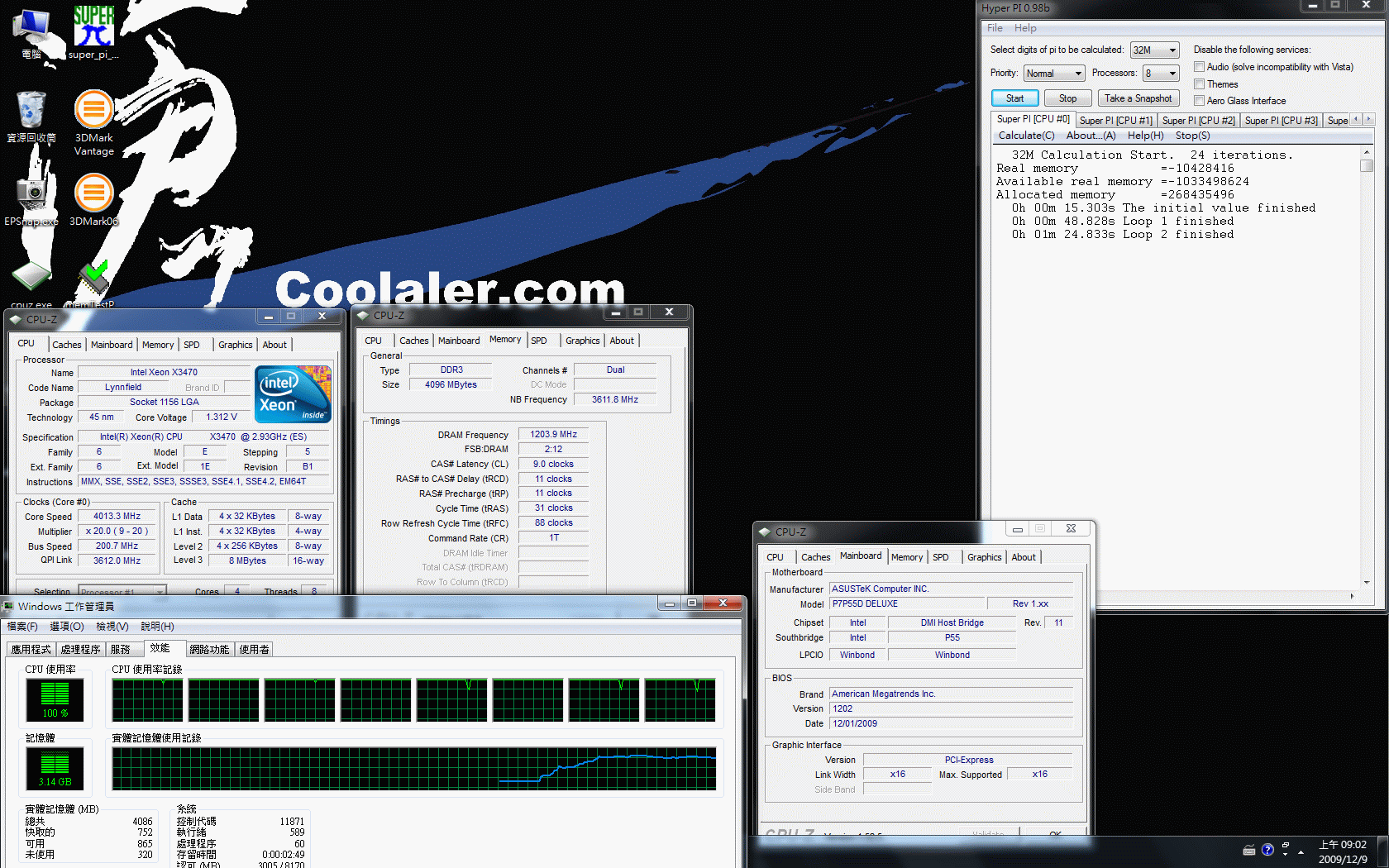1389x868 pixels.
Task: Switch to Super PI [CPU #1] tab
Action: click(1115, 121)
